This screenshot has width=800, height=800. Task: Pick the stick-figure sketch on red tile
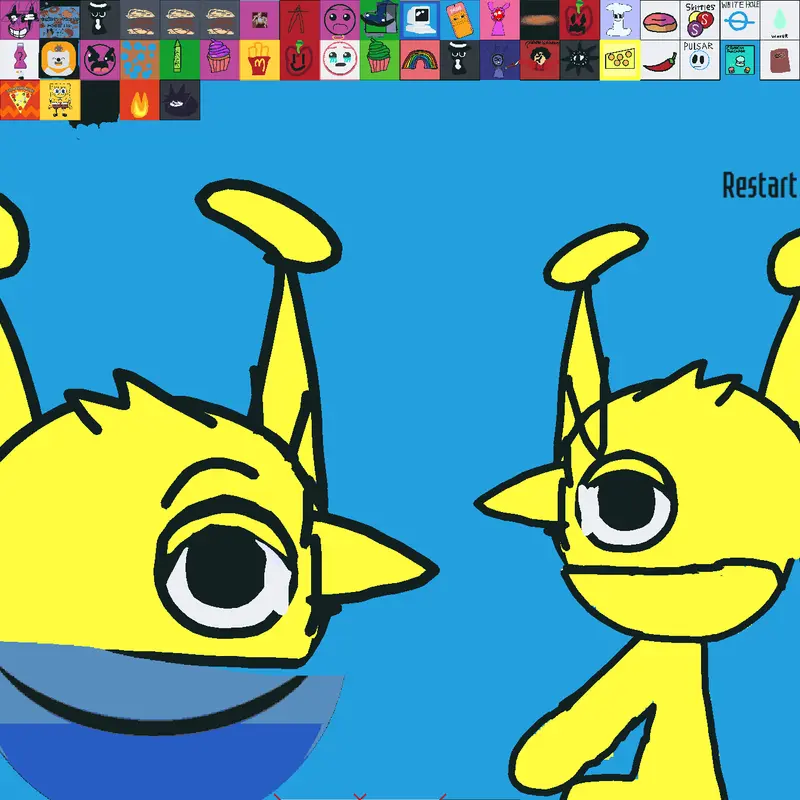click(x=299, y=20)
